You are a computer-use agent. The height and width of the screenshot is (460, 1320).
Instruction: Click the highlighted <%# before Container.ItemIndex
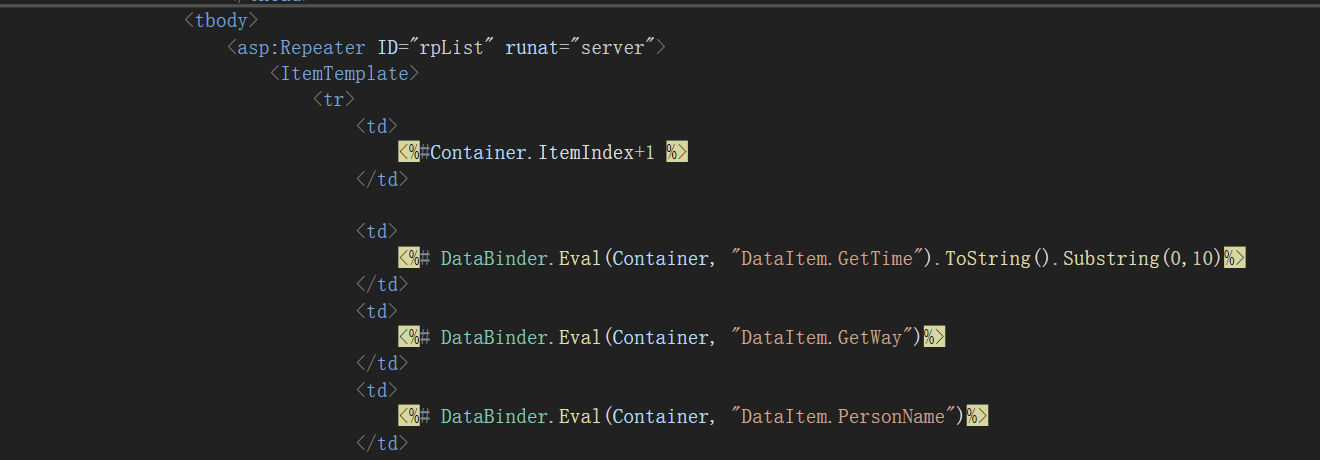414,152
